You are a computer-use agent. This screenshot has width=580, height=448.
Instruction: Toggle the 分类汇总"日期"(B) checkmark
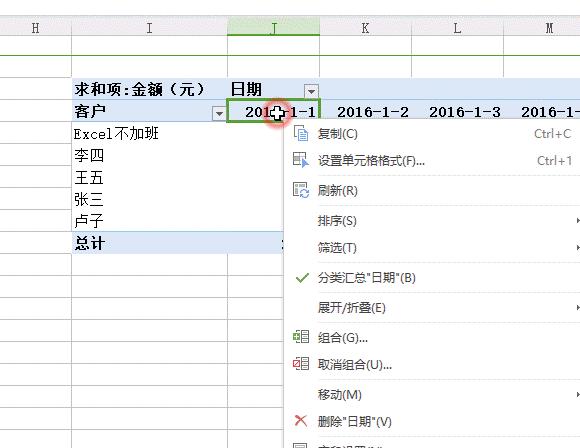(x=302, y=278)
